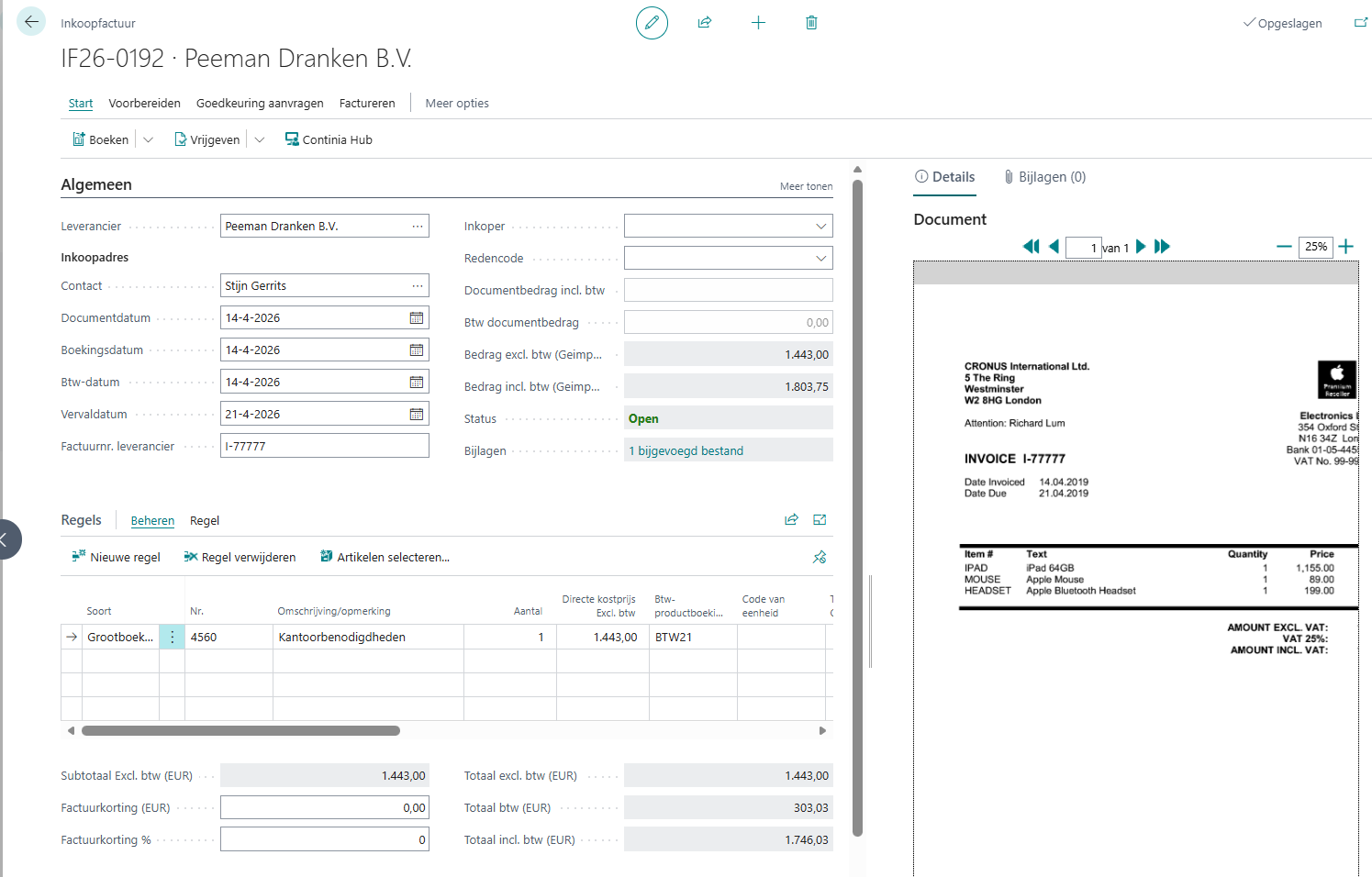The width and height of the screenshot is (1372, 877).
Task: Delete invoice with trash can icon
Action: click(x=811, y=23)
